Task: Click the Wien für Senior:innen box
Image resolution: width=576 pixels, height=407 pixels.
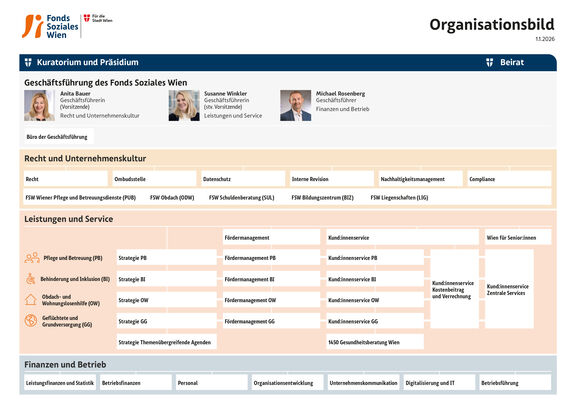Action: 518,237
